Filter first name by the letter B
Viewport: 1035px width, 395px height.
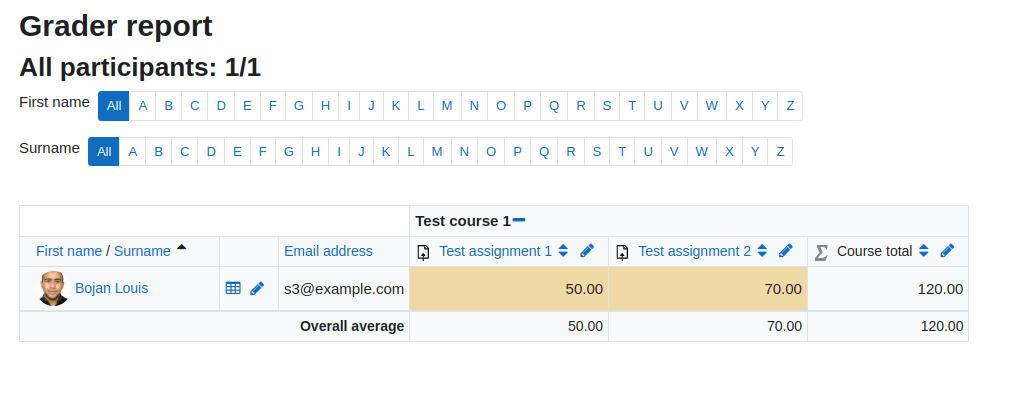click(168, 106)
